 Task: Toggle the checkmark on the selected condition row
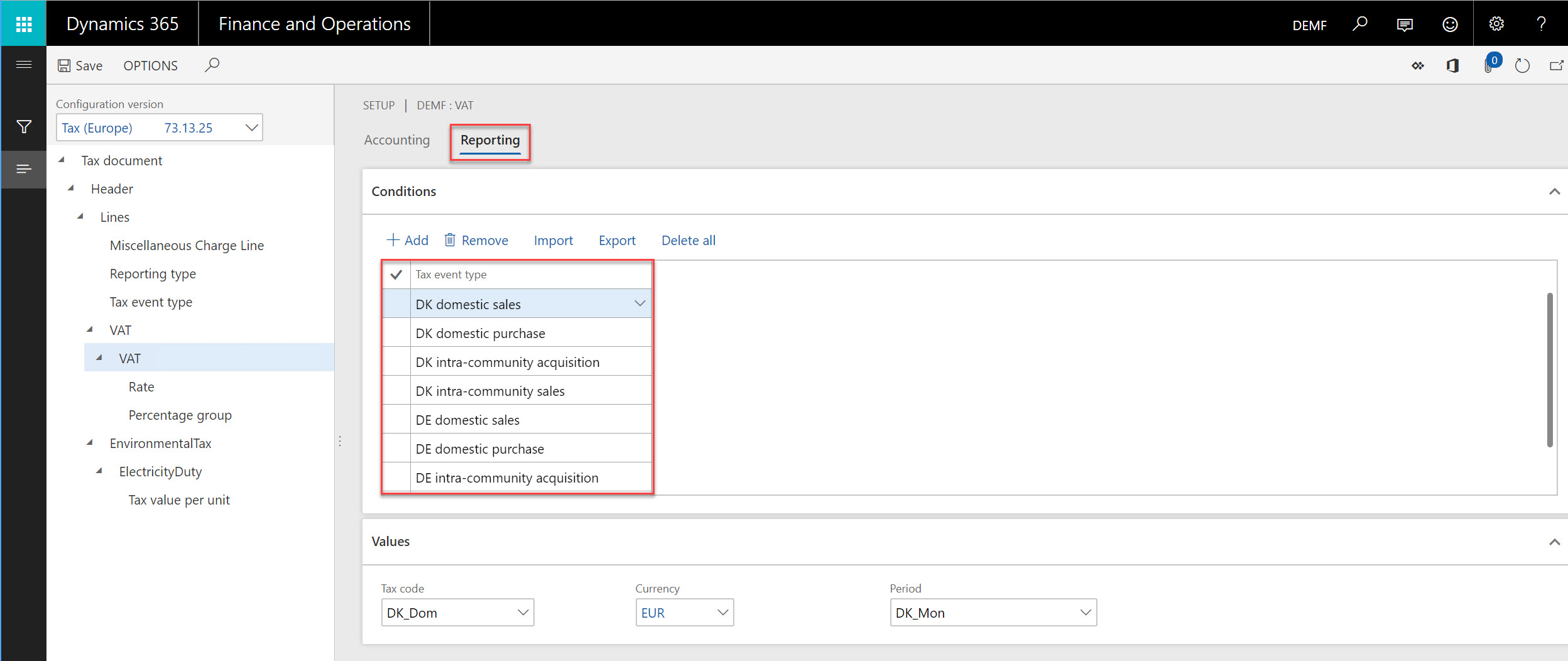pos(396,275)
